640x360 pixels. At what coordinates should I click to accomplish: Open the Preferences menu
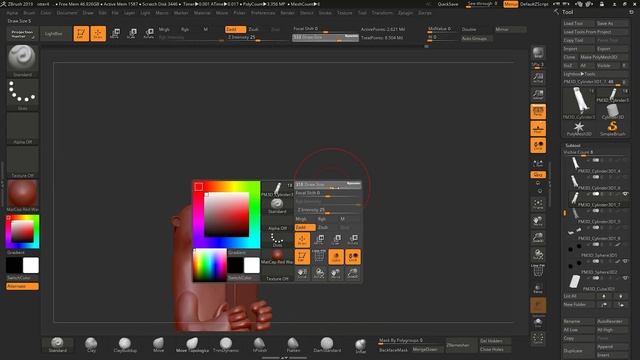point(263,13)
